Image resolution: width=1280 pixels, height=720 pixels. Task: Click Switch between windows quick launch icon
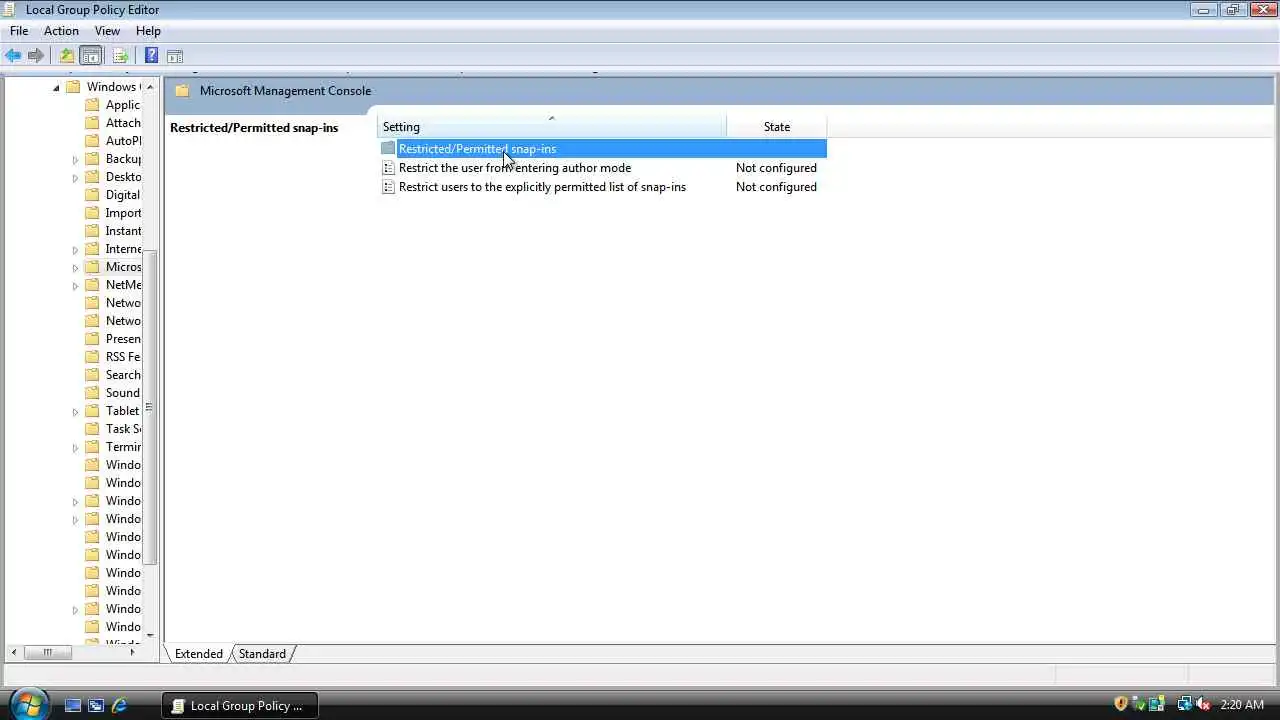[x=96, y=705]
